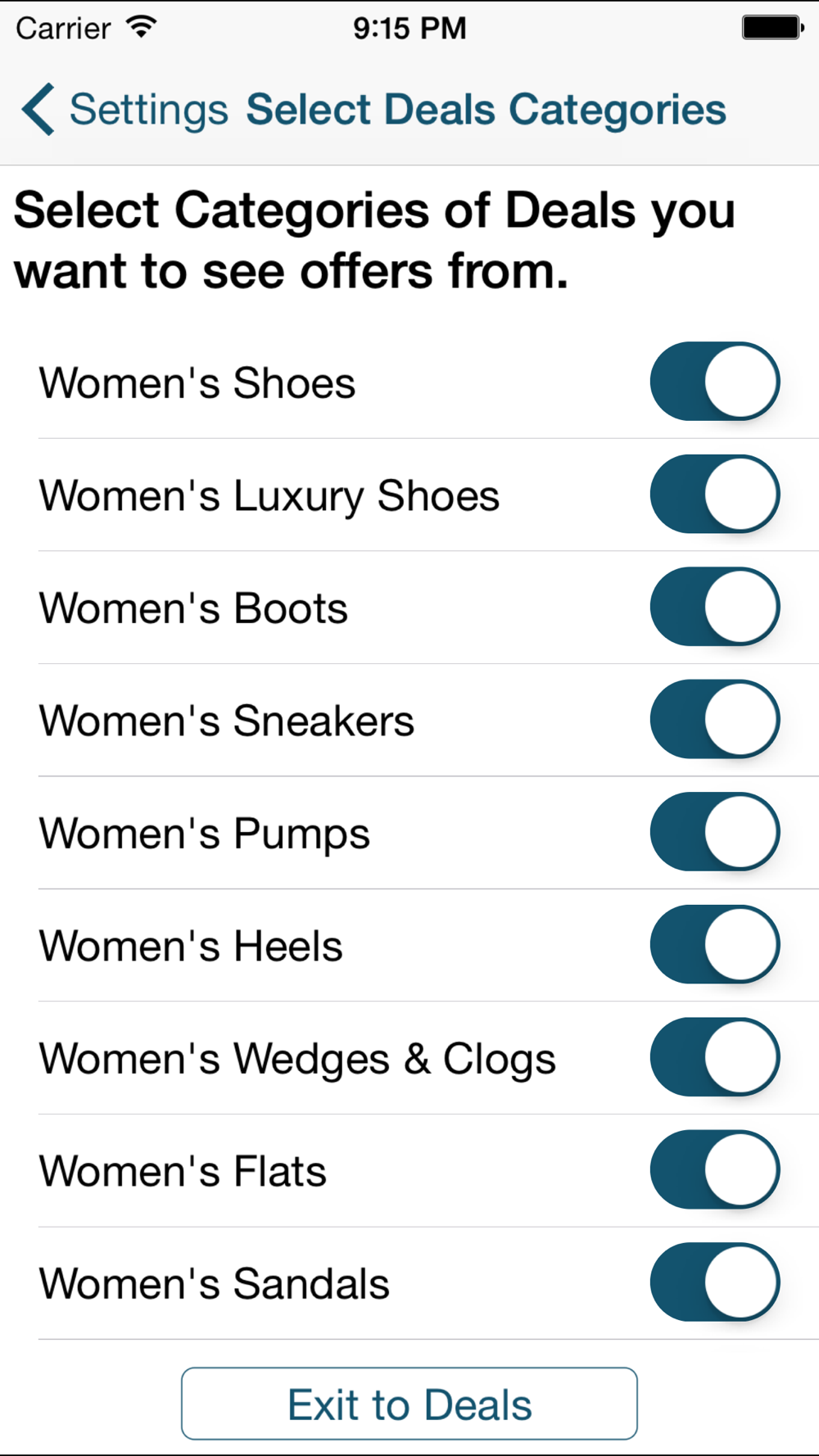Turn off Women's Wedges & Clogs
819x1456 pixels.
pos(715,1057)
